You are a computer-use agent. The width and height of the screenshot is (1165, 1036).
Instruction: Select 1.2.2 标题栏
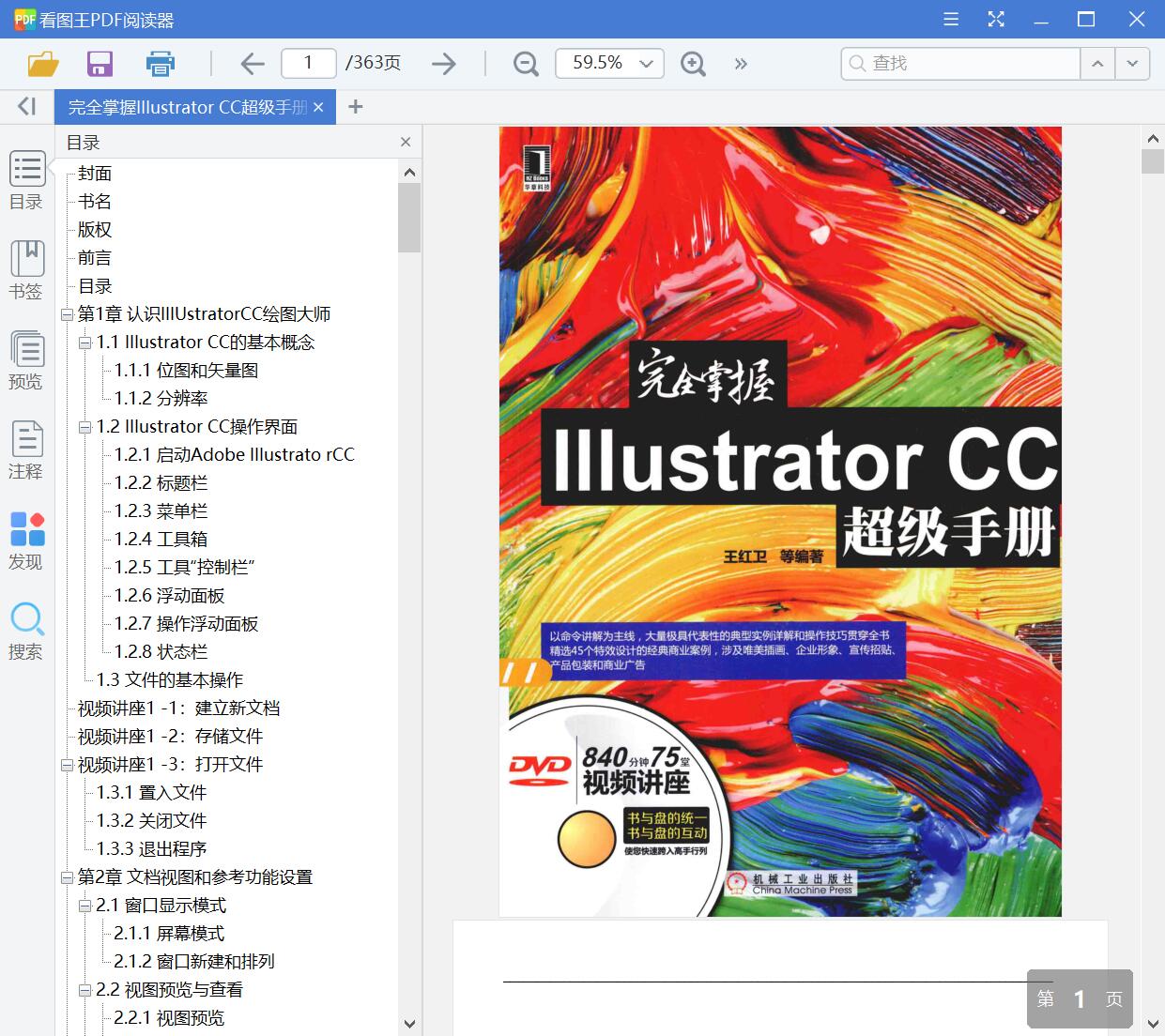pos(161,483)
